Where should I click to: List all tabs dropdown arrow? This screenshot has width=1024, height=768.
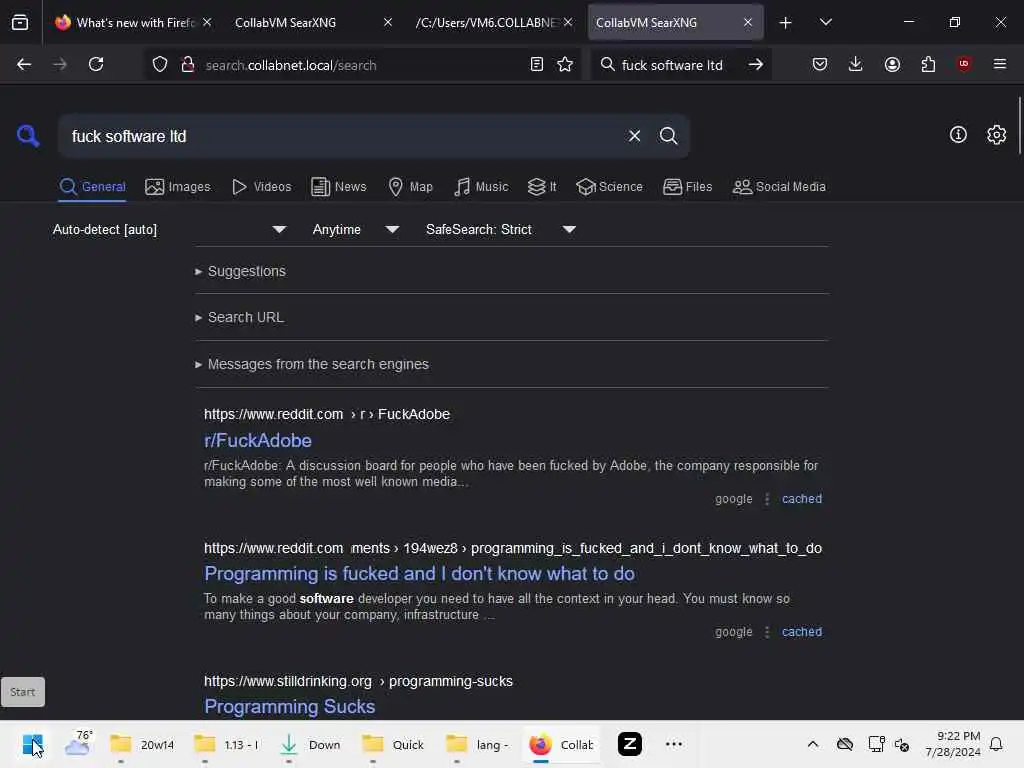point(825,22)
